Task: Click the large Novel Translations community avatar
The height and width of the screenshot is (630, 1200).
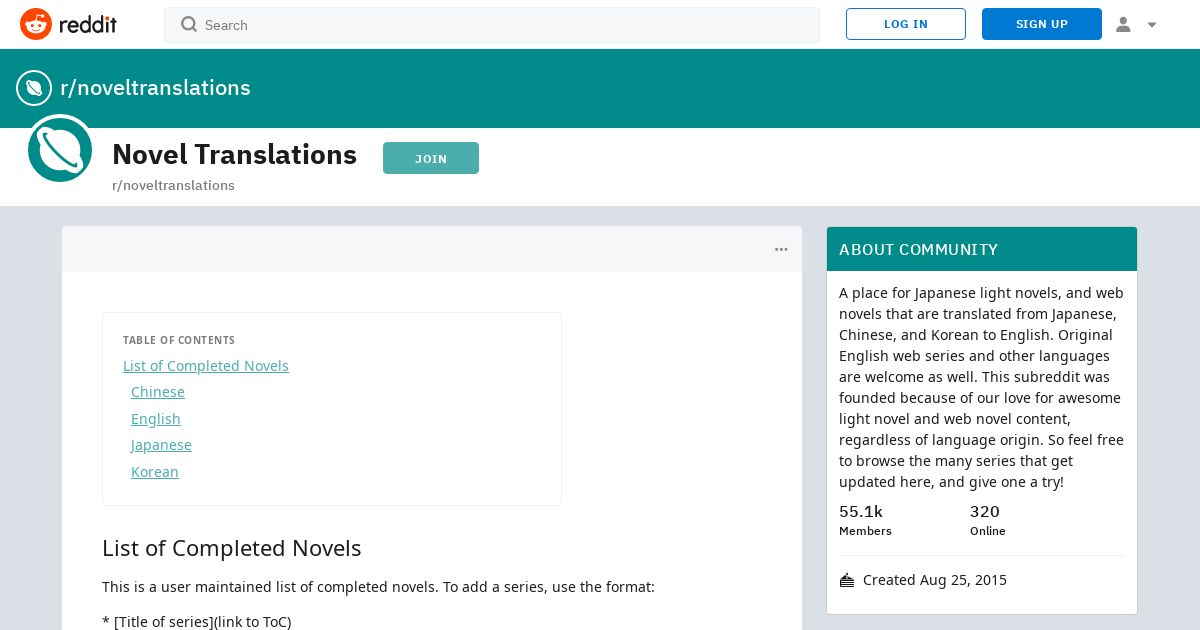Action: tap(60, 150)
